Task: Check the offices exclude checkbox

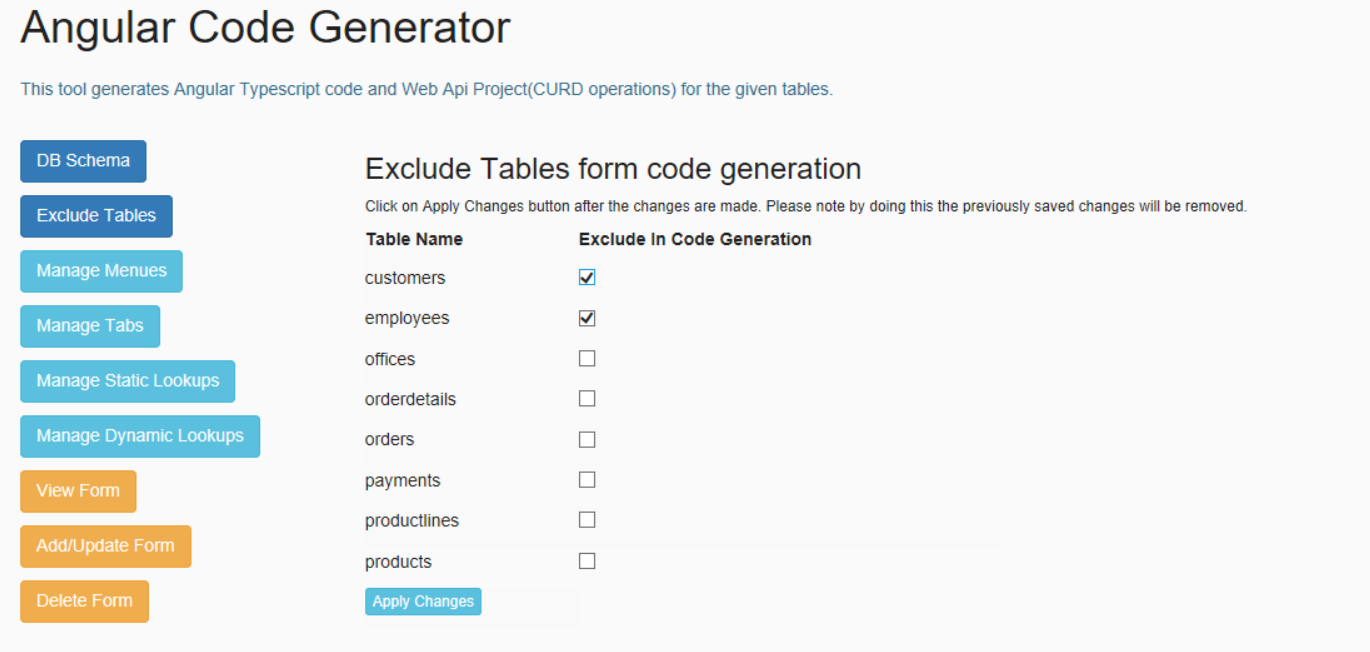Action: [x=587, y=359]
